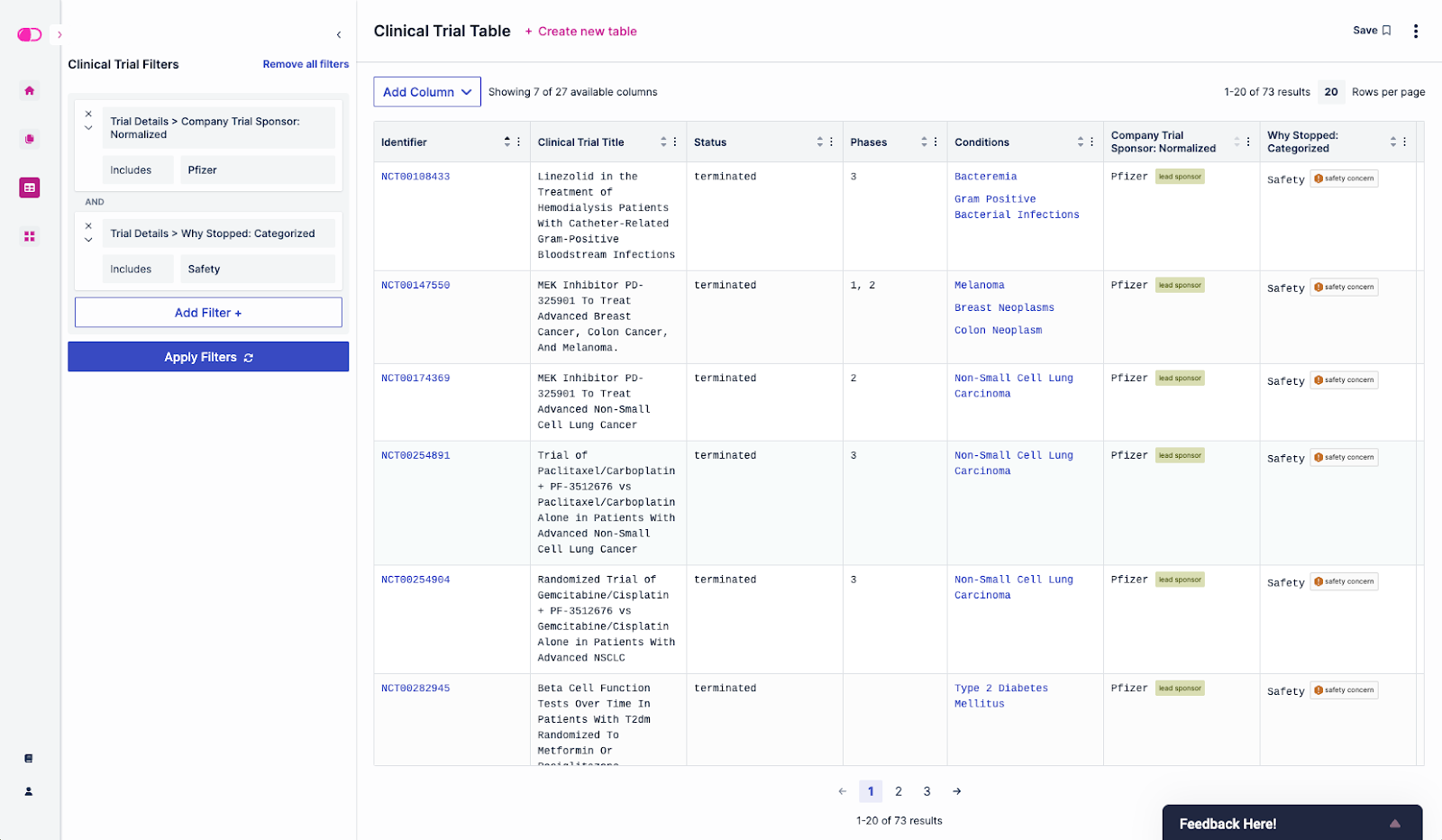Open the user profile icon
This screenshot has height=840, width=1442.
(x=29, y=791)
